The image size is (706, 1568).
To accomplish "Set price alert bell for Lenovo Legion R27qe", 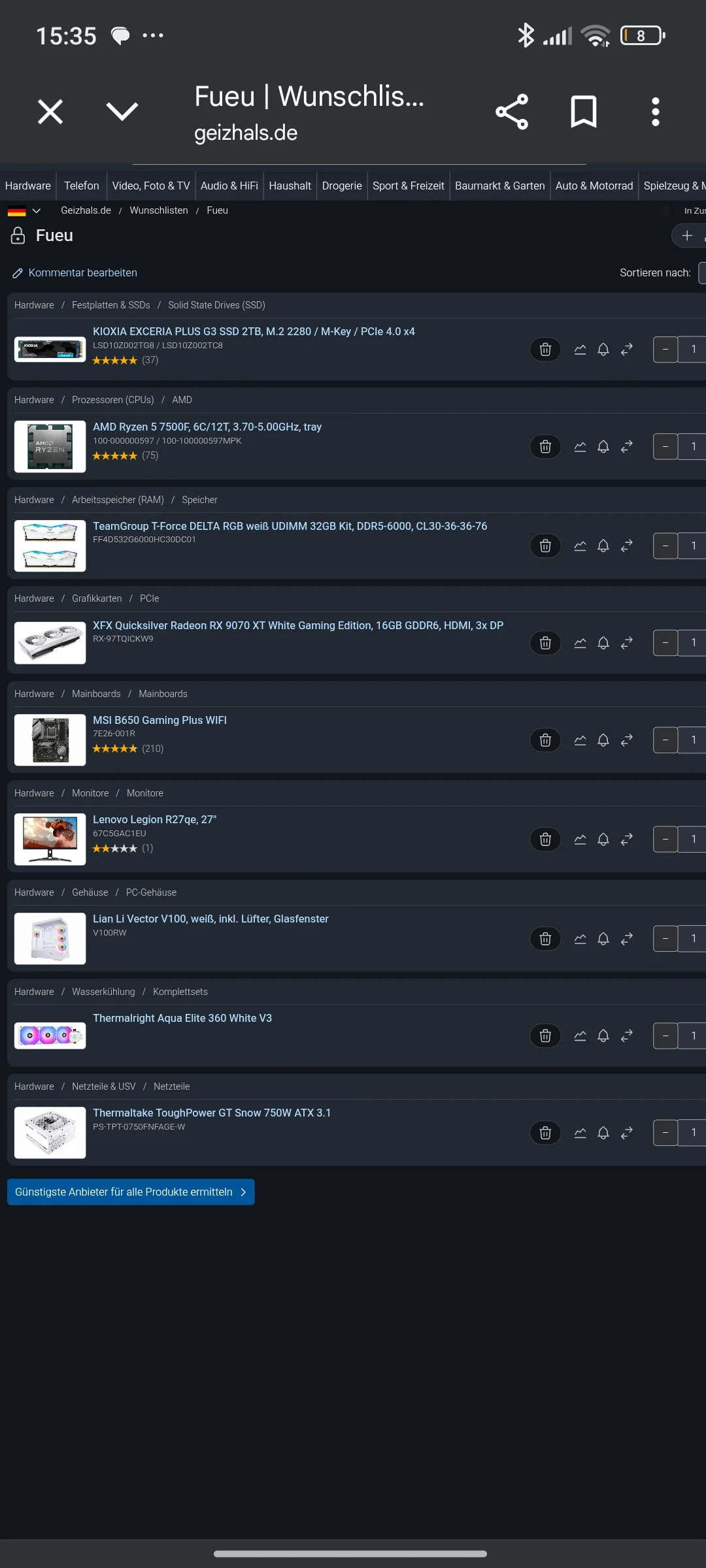I will [x=603, y=840].
